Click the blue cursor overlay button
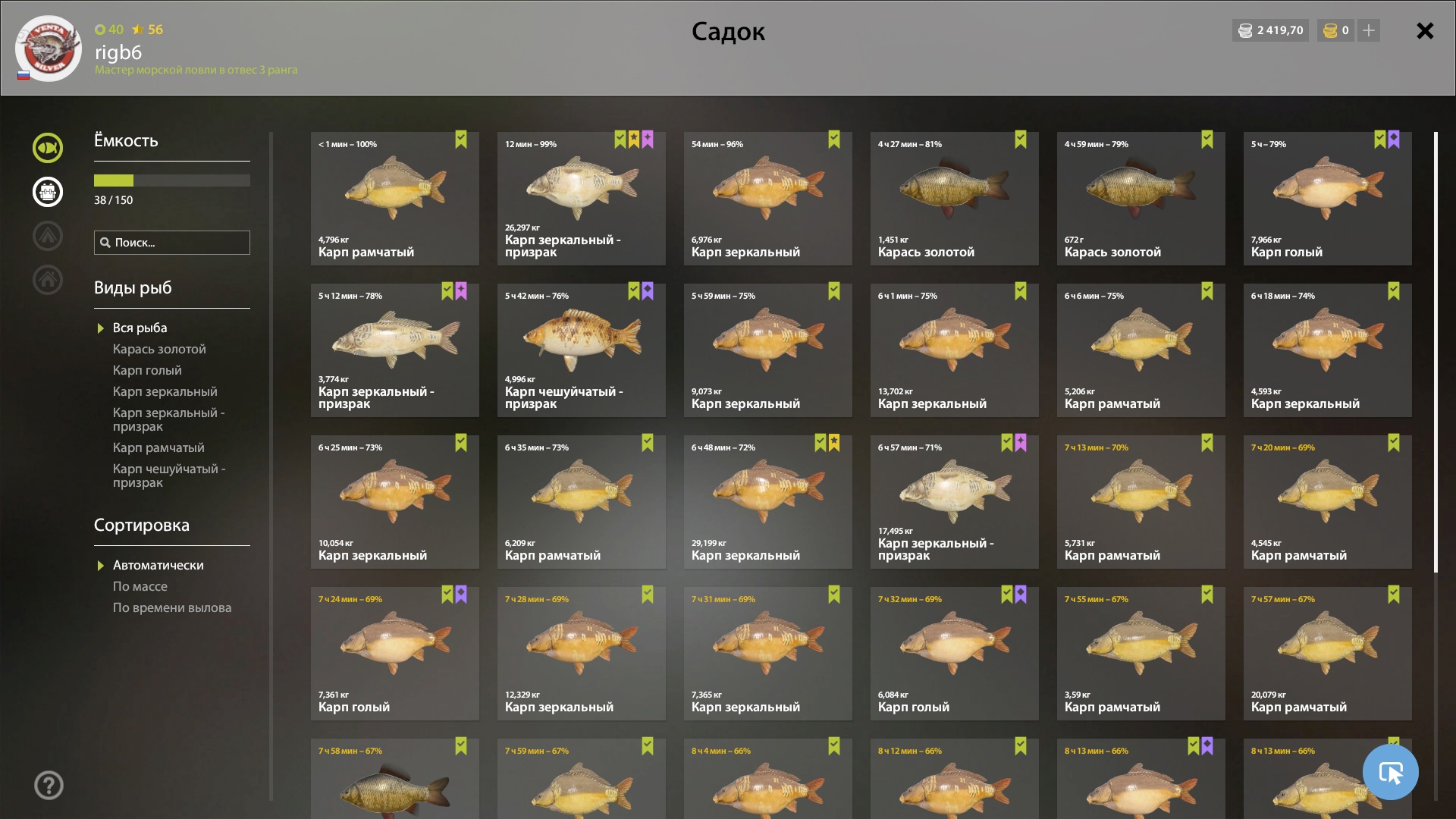The image size is (1456, 819). pyautogui.click(x=1390, y=772)
